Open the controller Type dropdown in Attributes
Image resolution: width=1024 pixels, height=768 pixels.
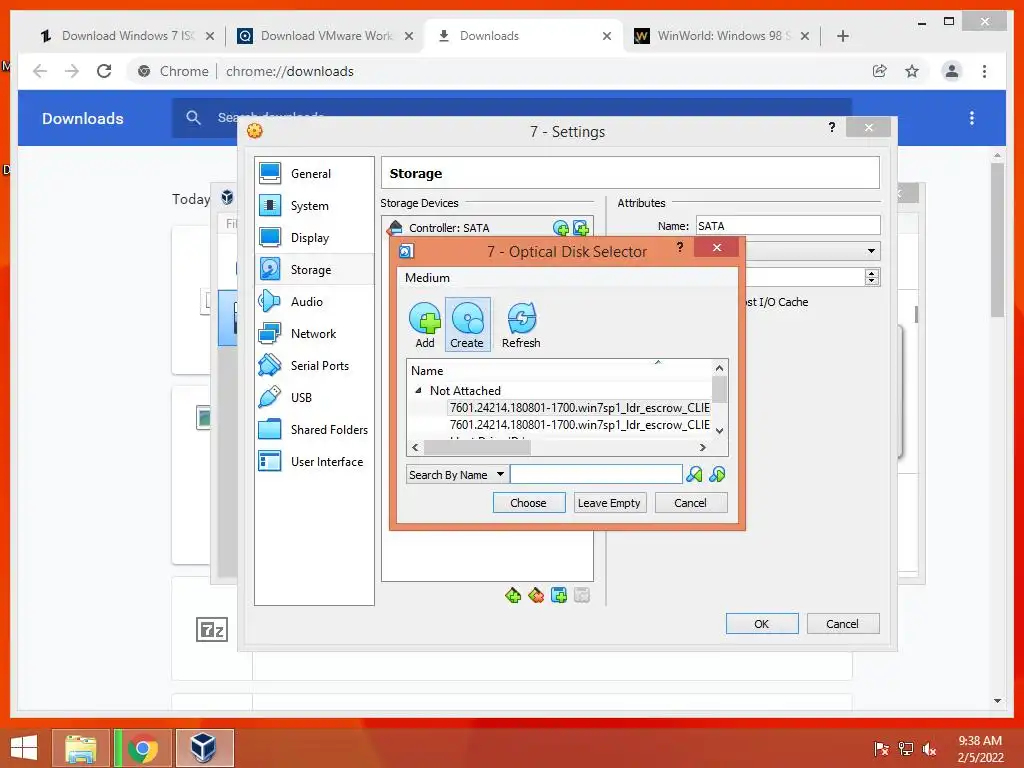813,251
